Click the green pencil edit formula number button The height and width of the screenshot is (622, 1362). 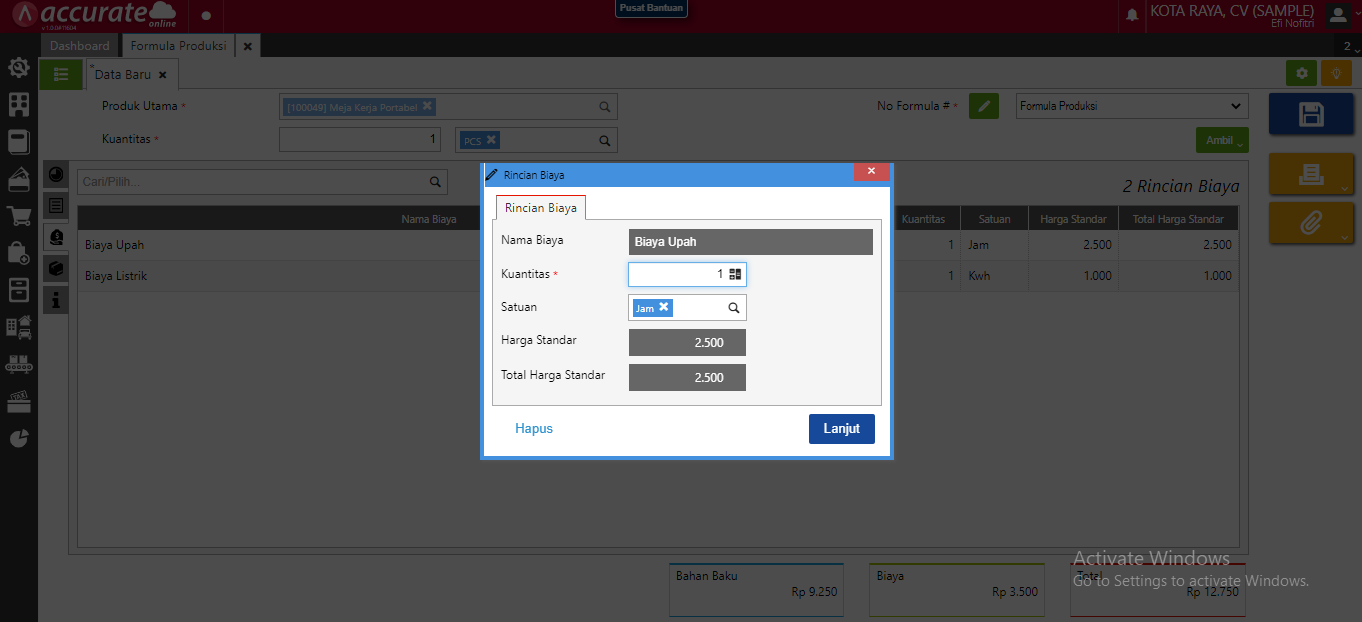tap(984, 106)
